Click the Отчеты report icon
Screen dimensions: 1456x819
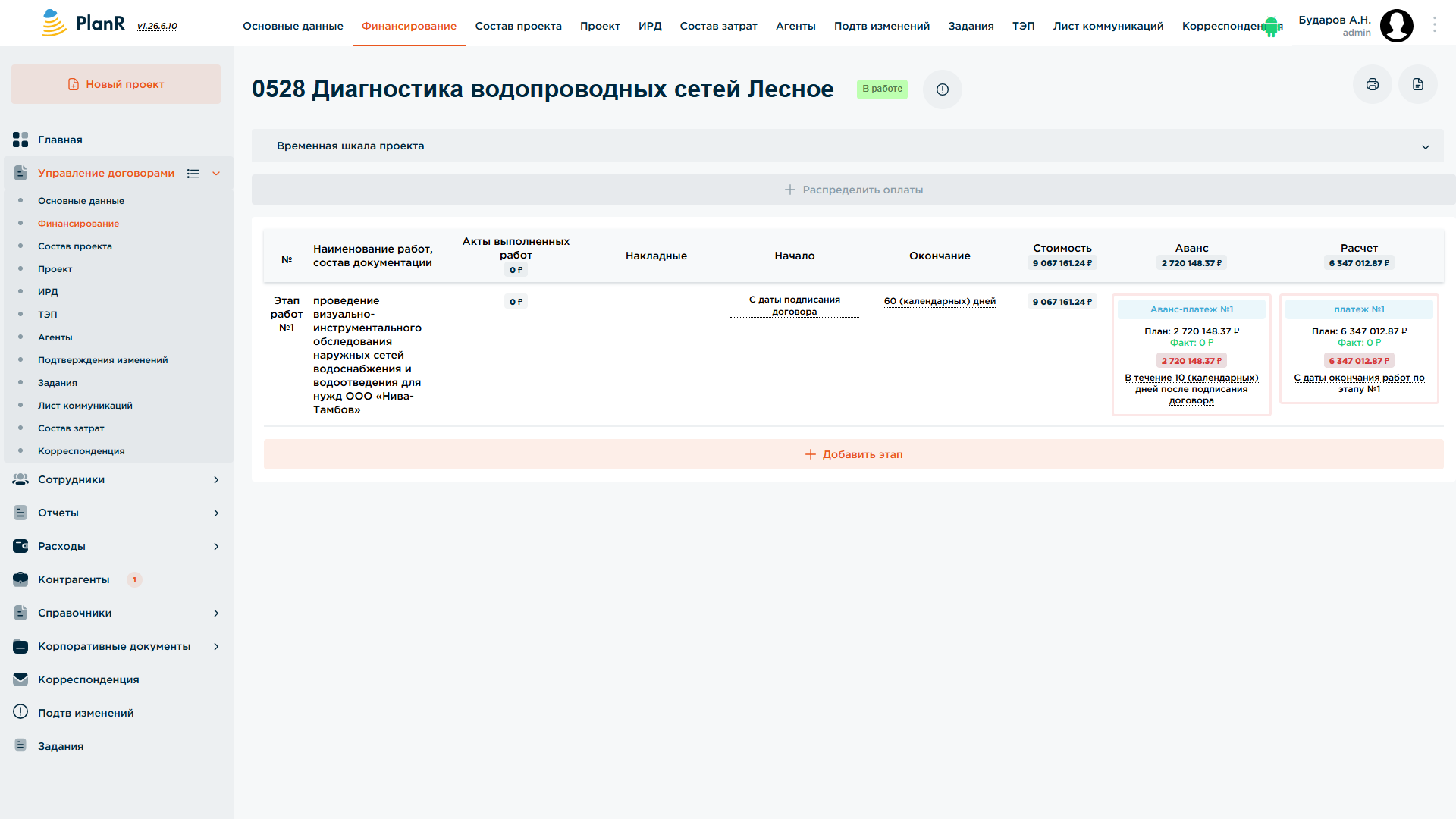20,513
